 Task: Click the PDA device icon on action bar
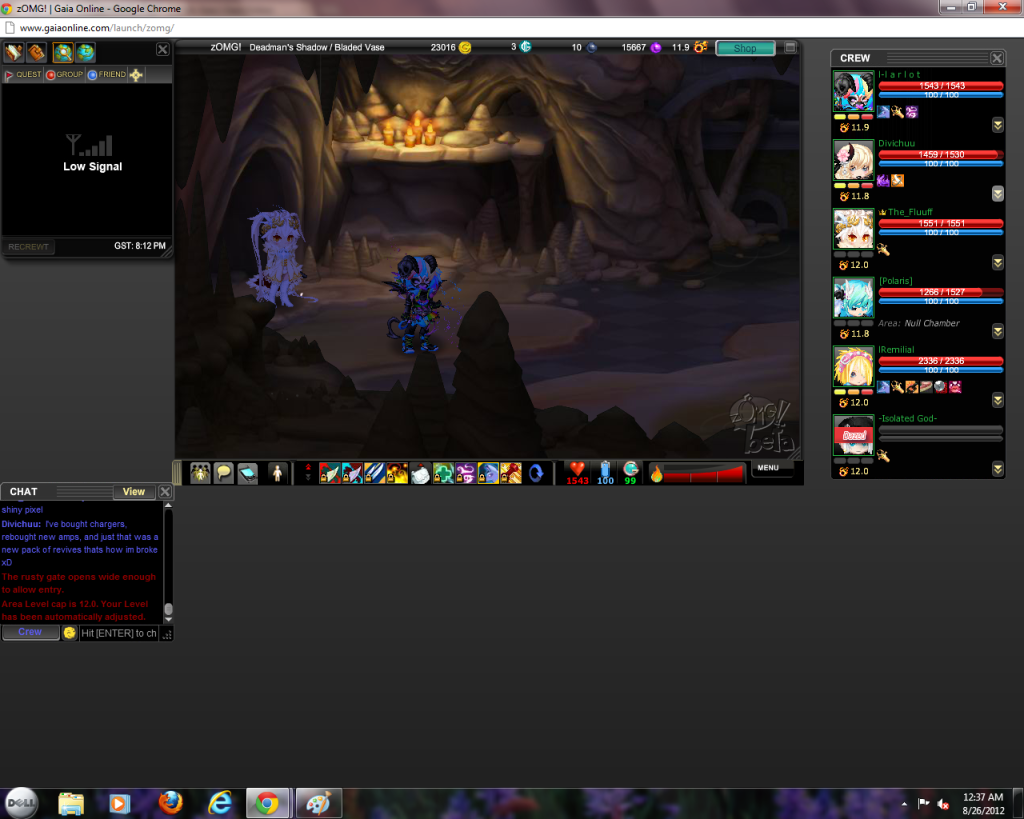[248, 473]
